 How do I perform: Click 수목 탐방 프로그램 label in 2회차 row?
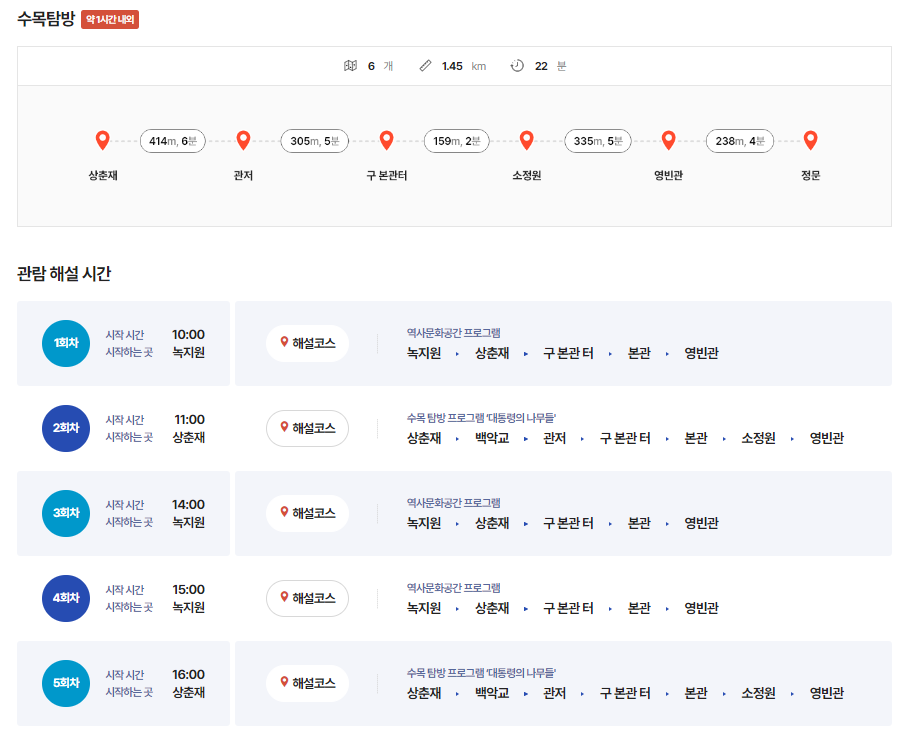tap(481, 418)
